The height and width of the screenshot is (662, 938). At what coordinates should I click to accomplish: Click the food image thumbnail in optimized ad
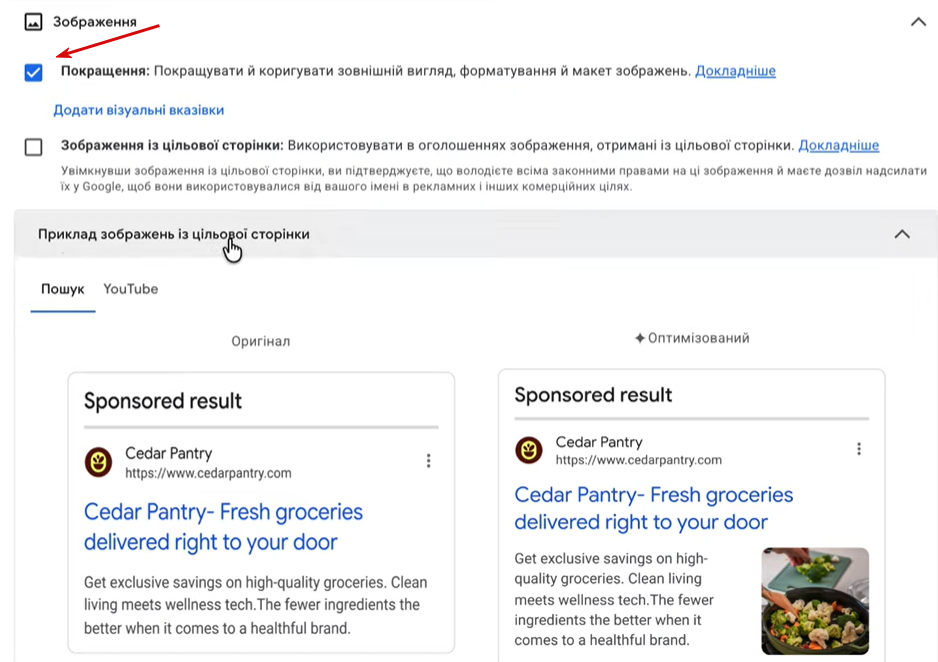[815, 600]
